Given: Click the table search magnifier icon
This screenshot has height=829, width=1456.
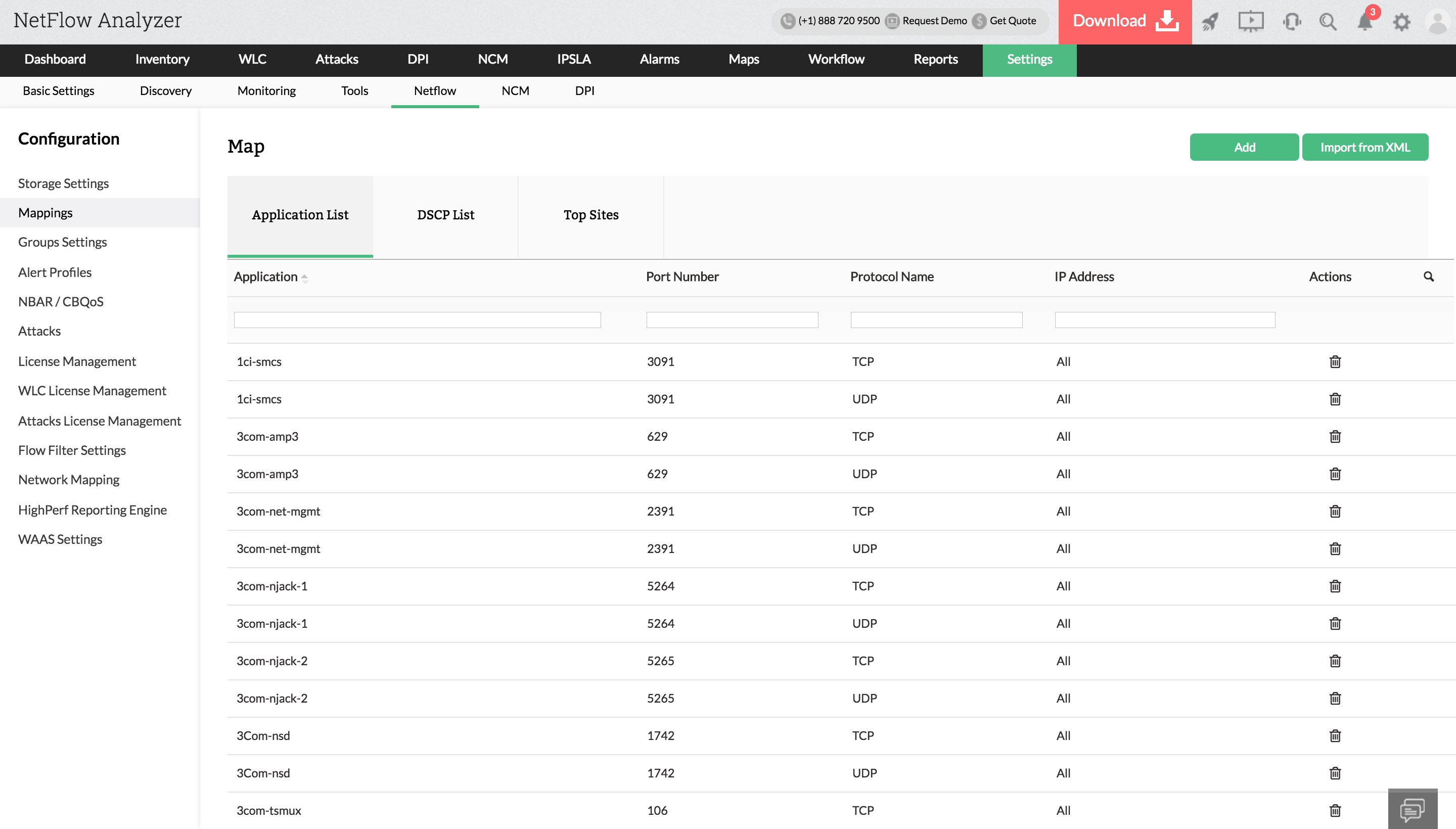Looking at the screenshot, I should (1428, 277).
